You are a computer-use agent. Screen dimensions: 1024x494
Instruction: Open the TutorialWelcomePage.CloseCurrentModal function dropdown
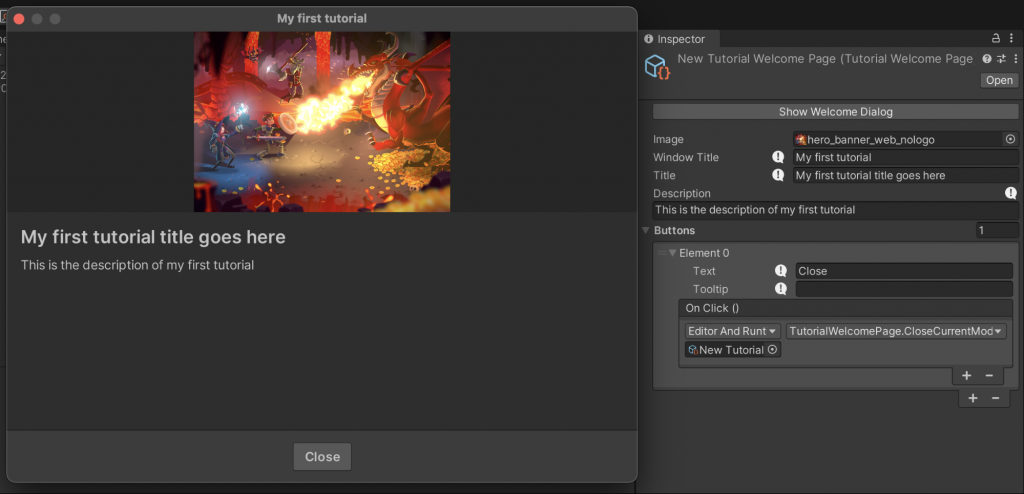click(896, 331)
